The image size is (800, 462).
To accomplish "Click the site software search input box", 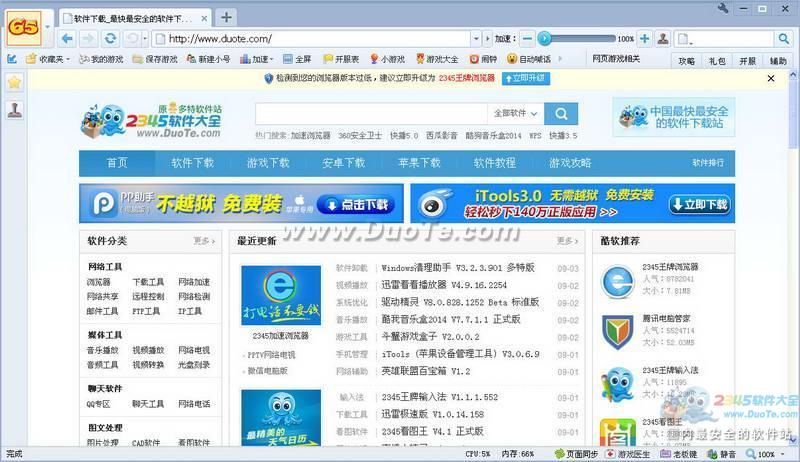I will click(371, 114).
